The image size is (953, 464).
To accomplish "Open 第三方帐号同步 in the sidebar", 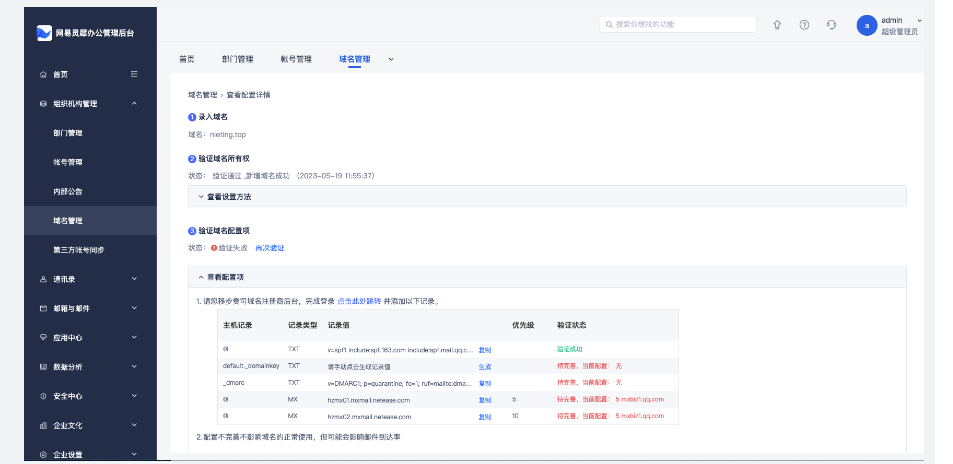I will (x=78, y=250).
